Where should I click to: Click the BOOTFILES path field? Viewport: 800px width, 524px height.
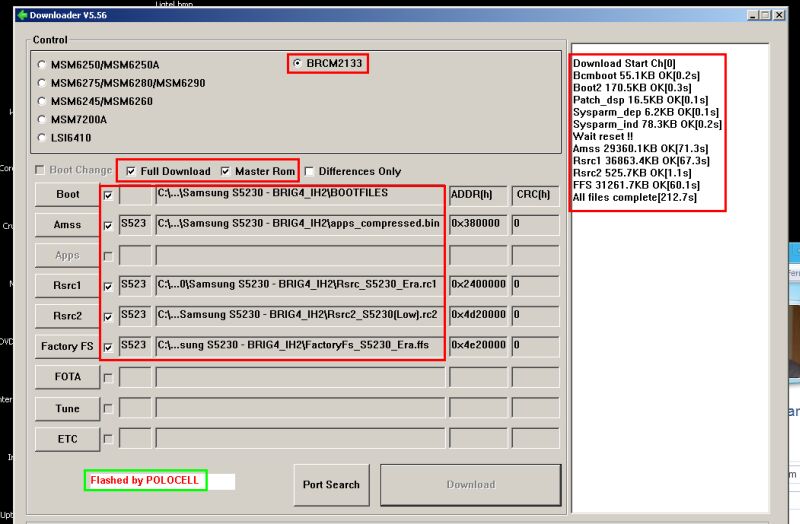tap(299, 194)
